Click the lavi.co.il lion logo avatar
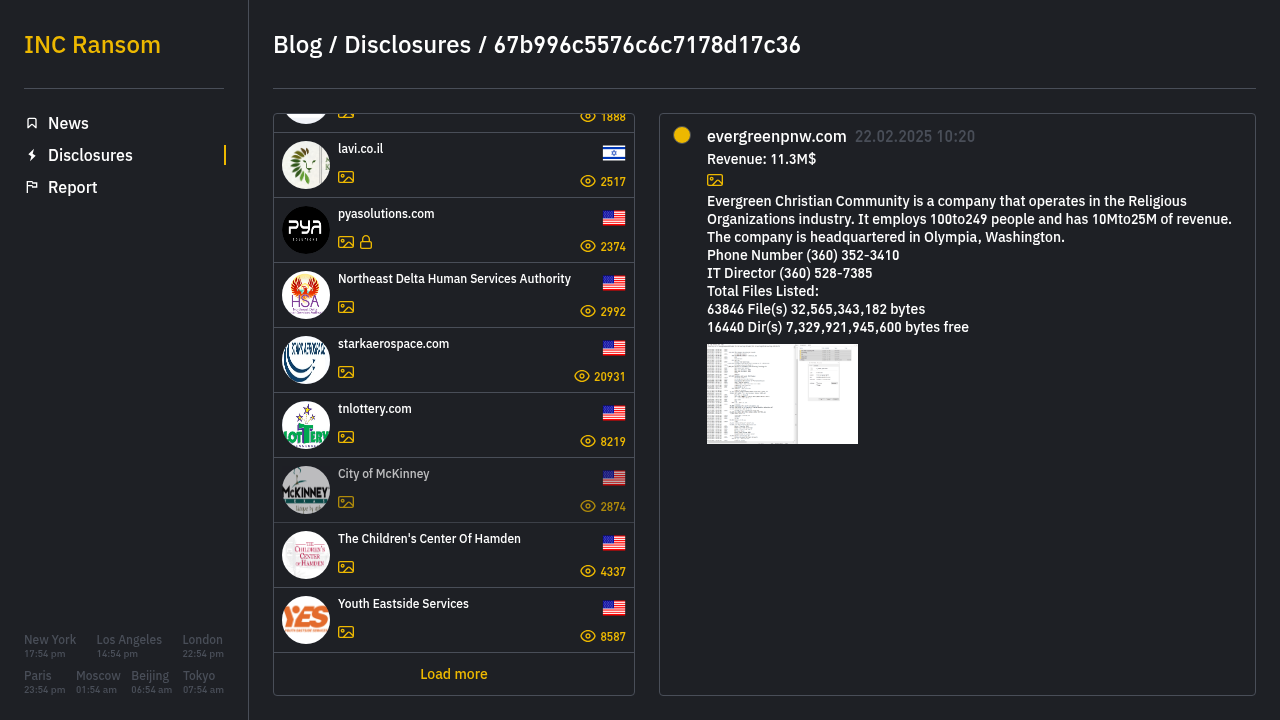The width and height of the screenshot is (1280, 720). coord(306,165)
